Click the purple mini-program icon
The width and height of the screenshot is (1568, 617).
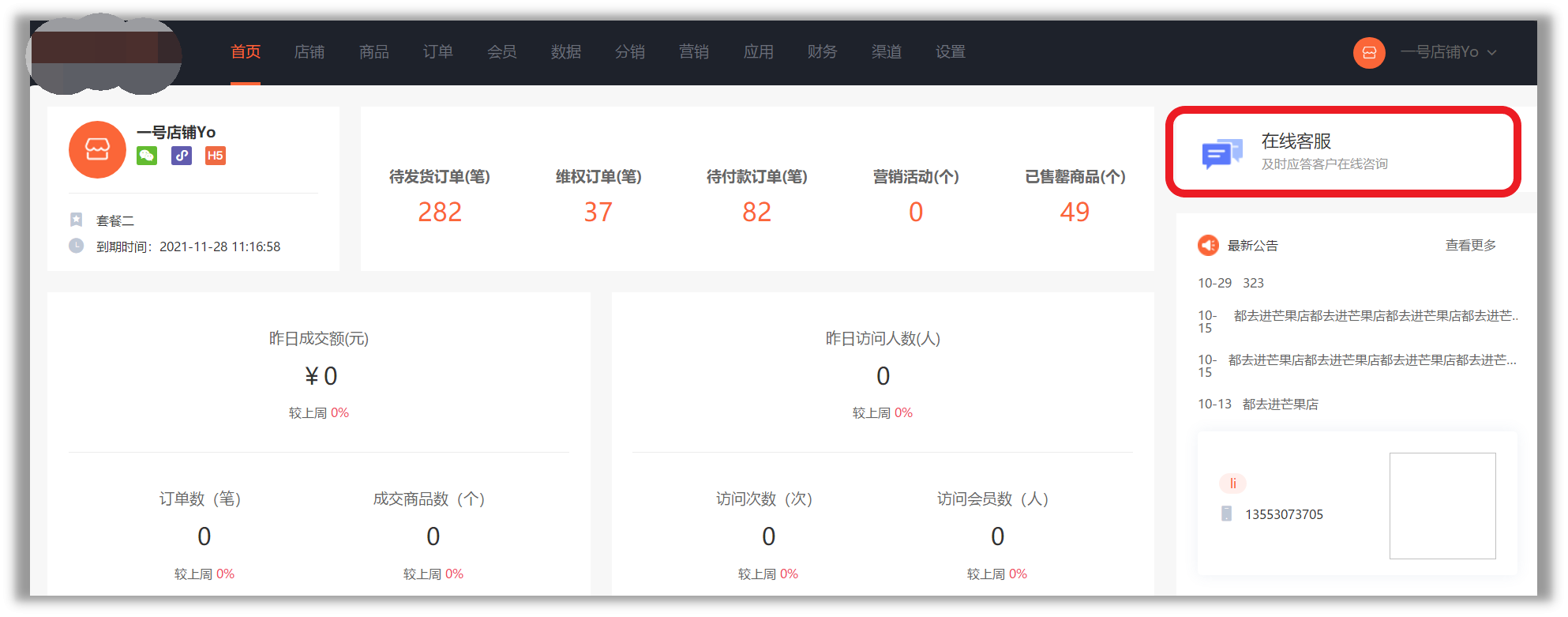pyautogui.click(x=182, y=156)
